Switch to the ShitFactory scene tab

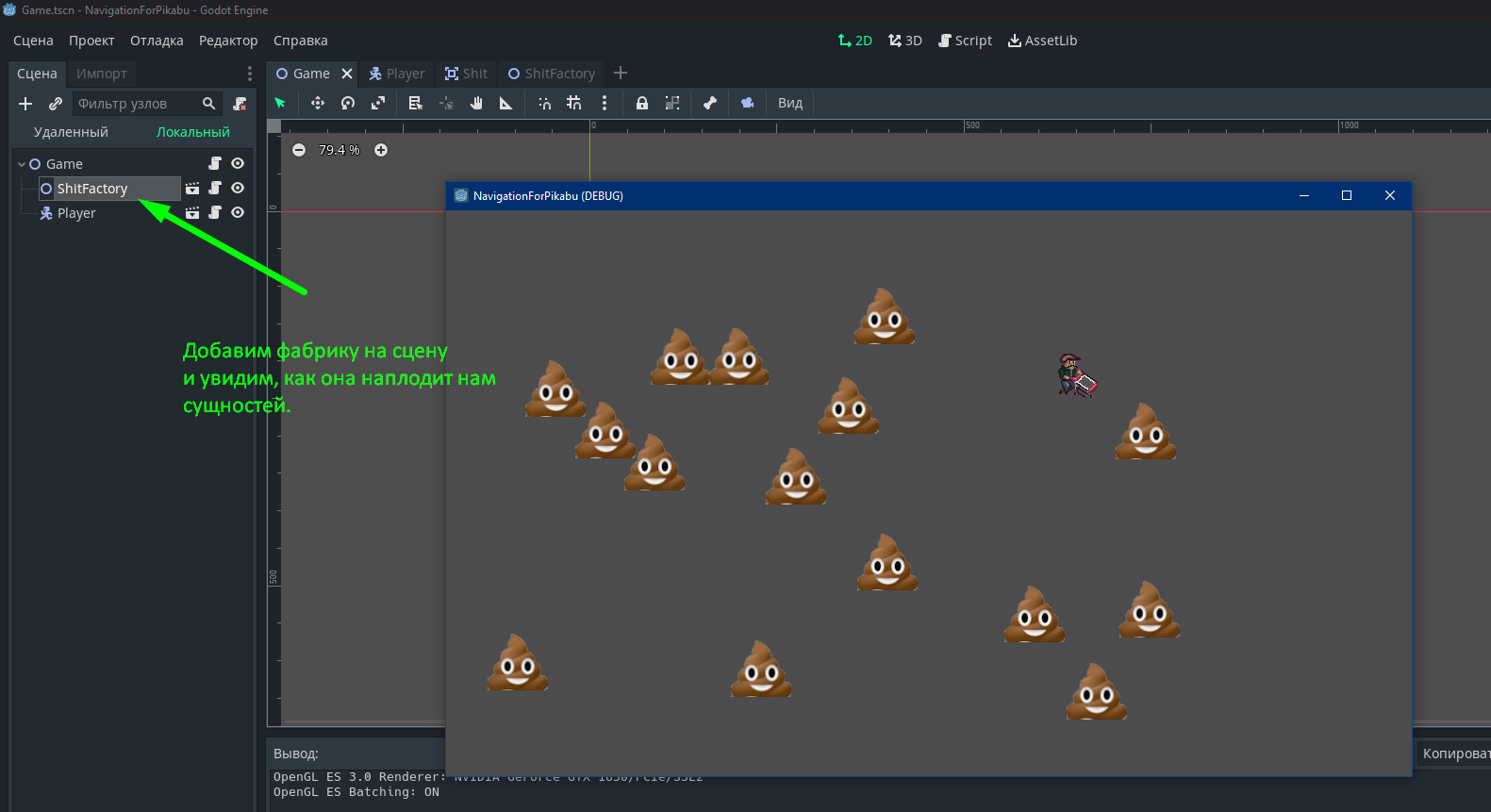pyautogui.click(x=552, y=74)
